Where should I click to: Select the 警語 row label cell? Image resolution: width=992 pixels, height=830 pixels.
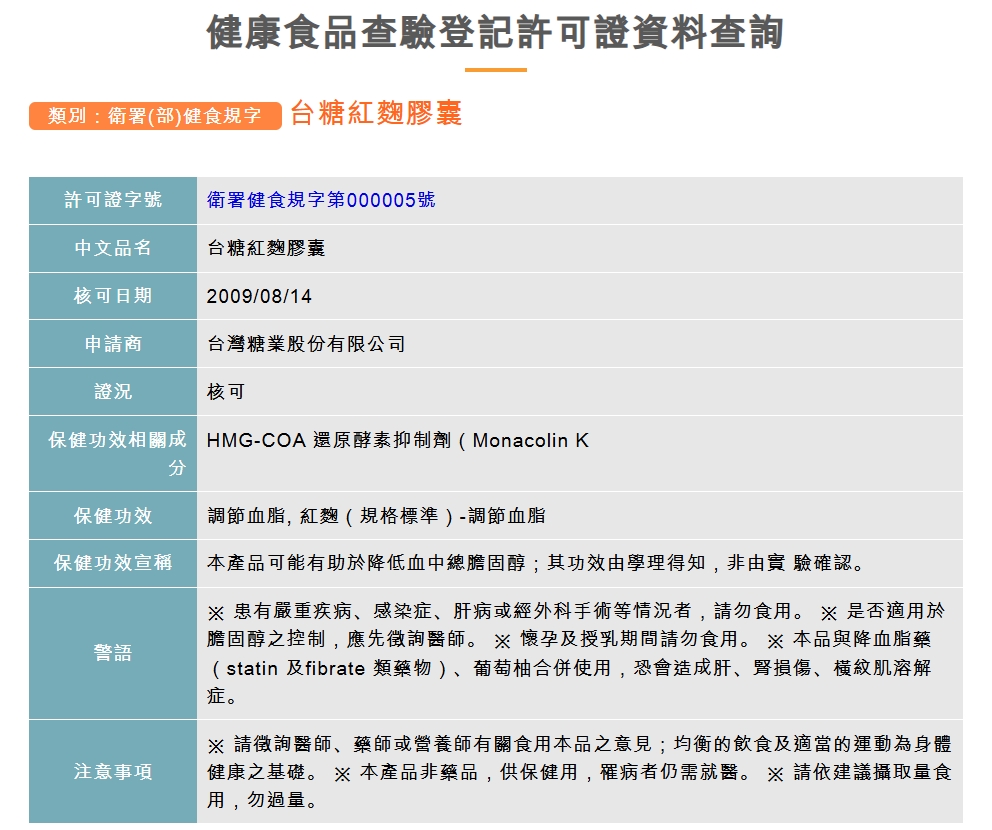113,653
